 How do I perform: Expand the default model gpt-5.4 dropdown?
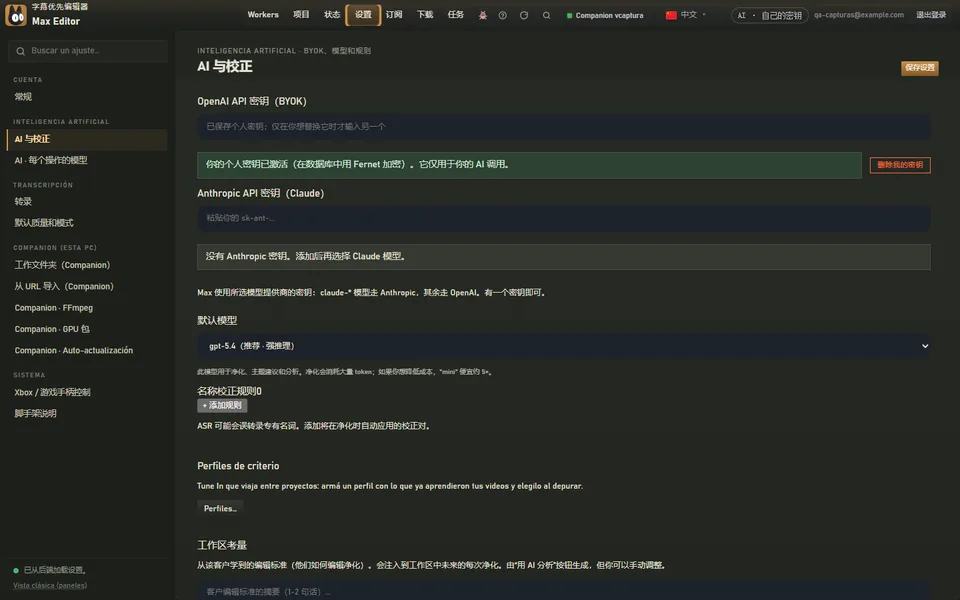point(563,346)
